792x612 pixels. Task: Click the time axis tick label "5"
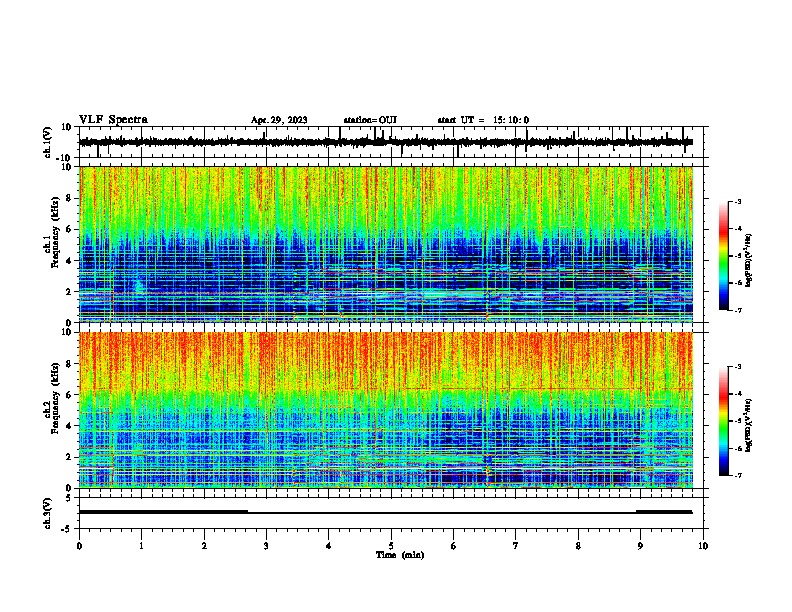[391, 546]
